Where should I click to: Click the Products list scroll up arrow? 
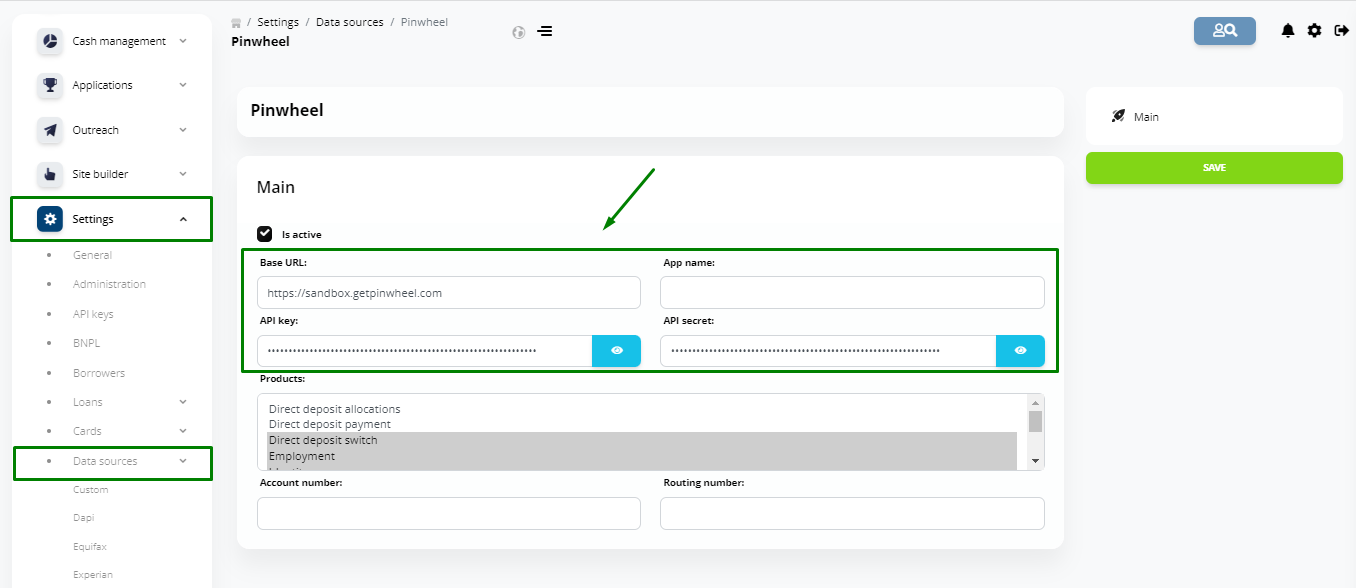pyautogui.click(x=1036, y=401)
